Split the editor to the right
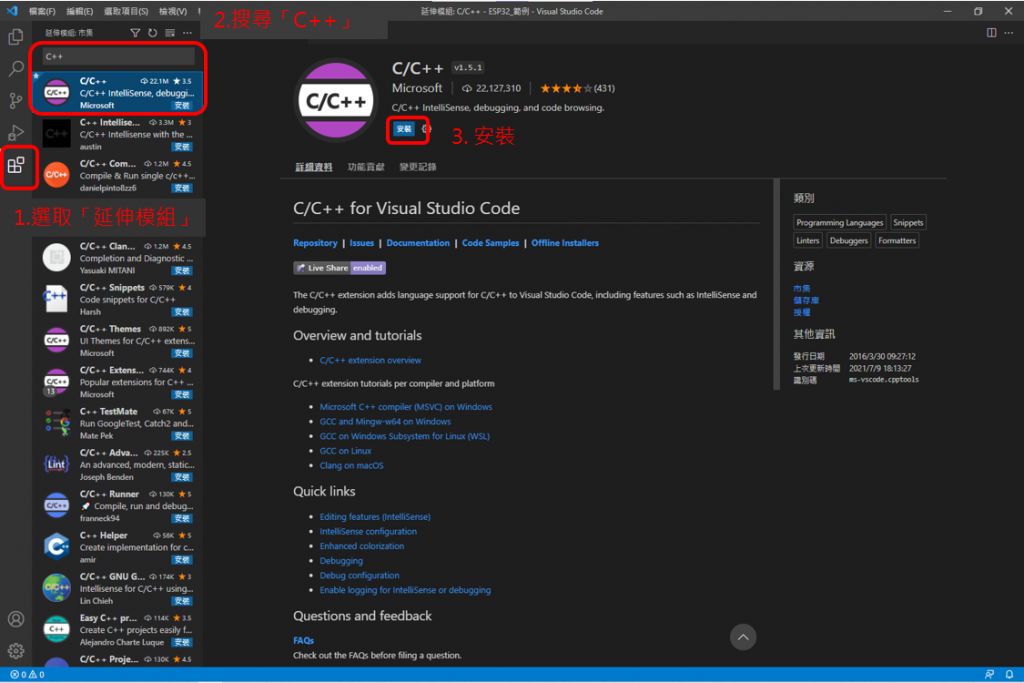 point(991,33)
